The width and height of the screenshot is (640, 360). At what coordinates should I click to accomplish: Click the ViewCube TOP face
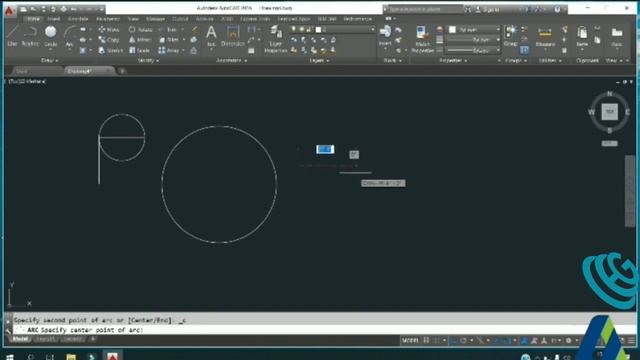[609, 111]
